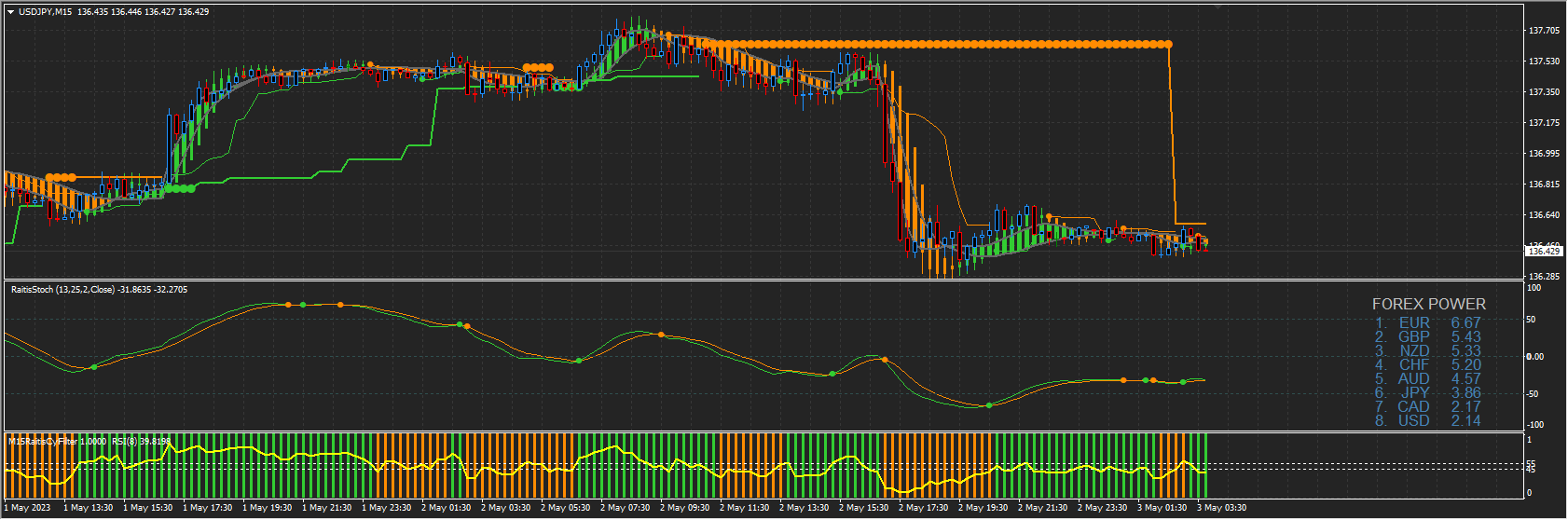Click the 137.350 price scale label
The image size is (1568, 520).
[1544, 92]
